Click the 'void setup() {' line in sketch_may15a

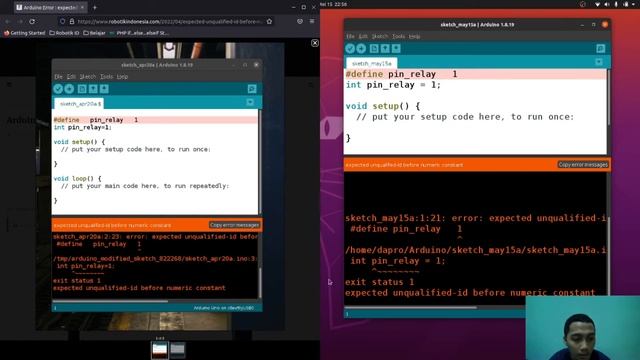pos(382,106)
